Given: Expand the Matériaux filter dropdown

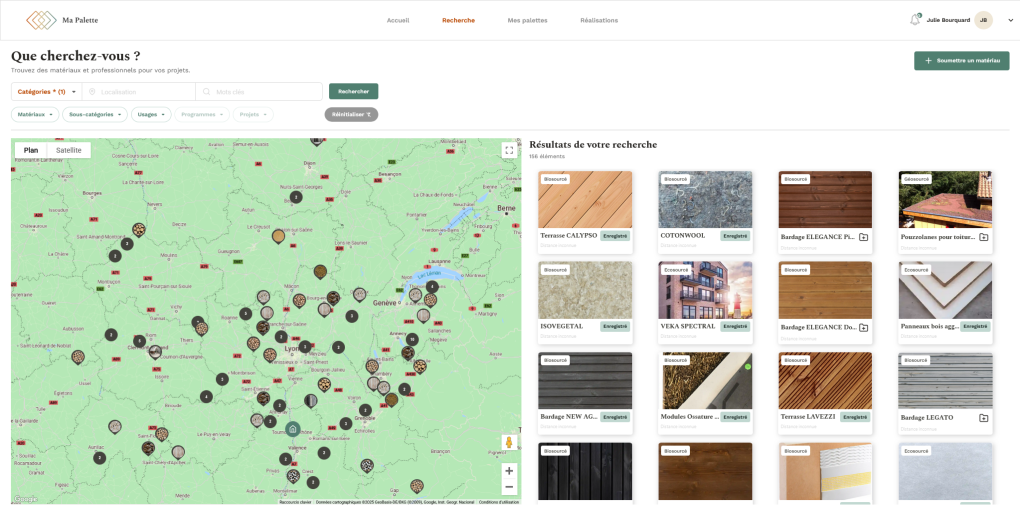Looking at the screenshot, I should [35, 114].
